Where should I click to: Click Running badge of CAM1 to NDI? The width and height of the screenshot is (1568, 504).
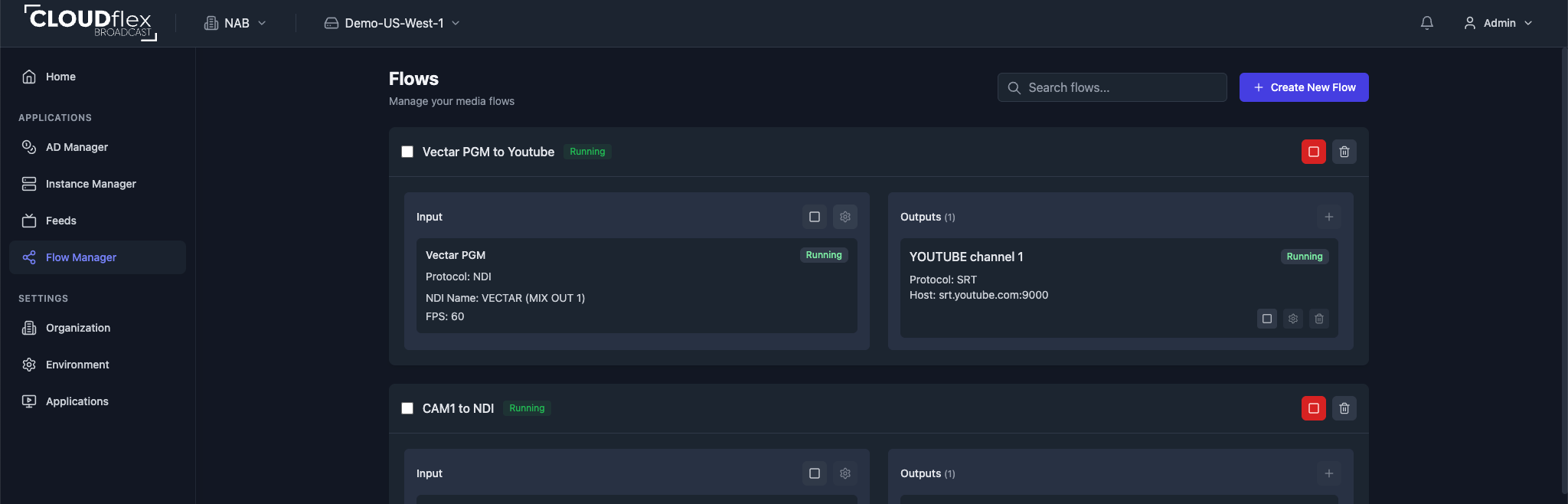527,408
